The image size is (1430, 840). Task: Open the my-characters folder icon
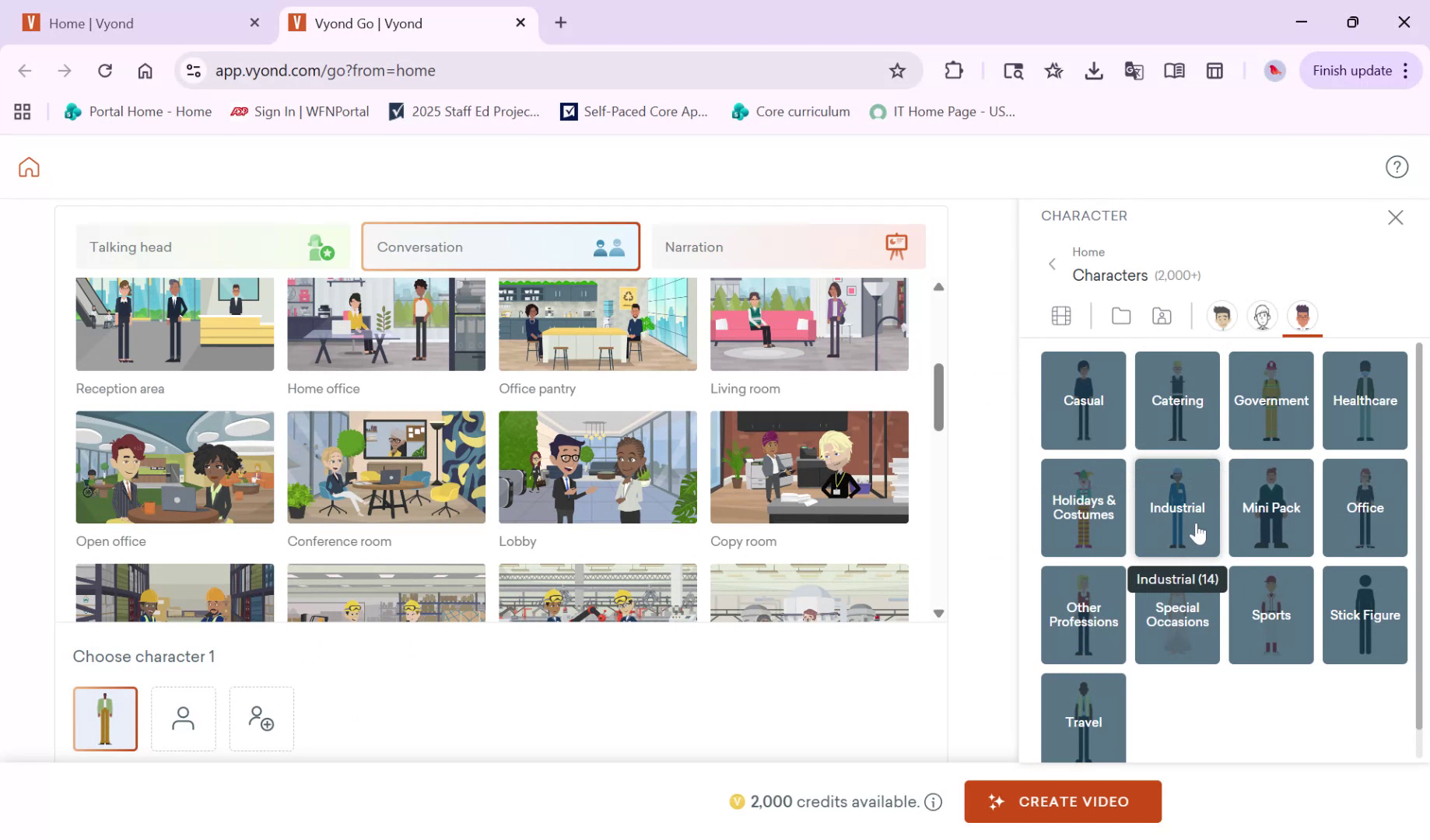[1162, 316]
